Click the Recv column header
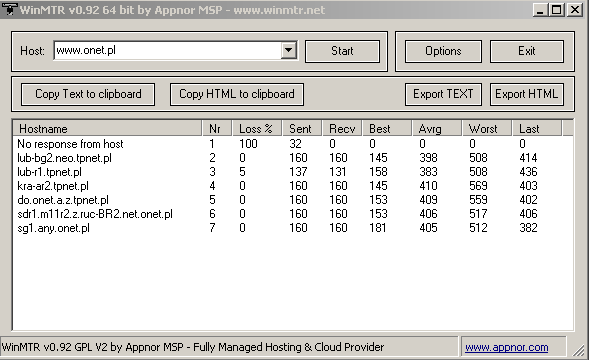Image resolution: width=589 pixels, height=360 pixels. click(x=342, y=129)
